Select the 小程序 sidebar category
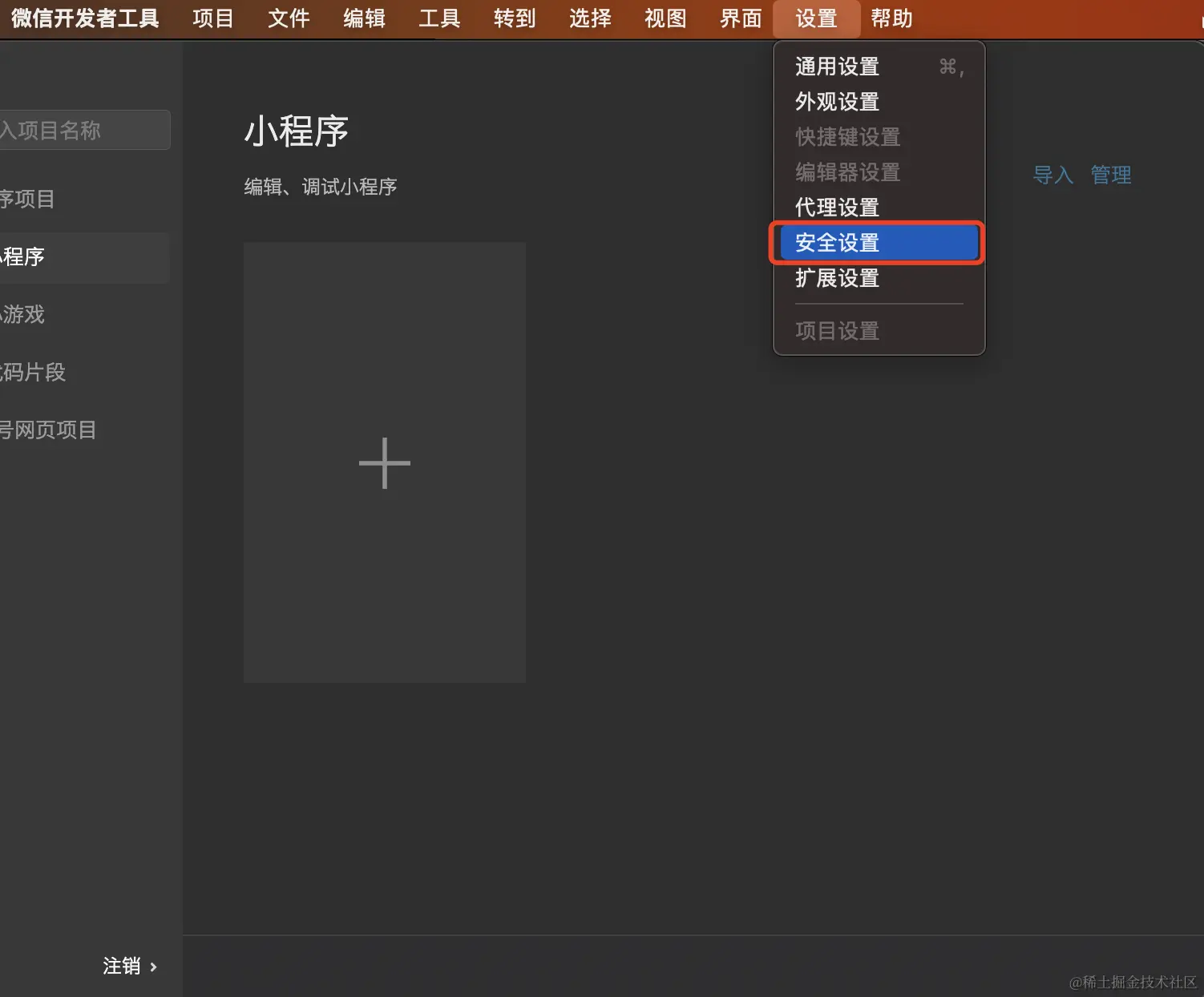The image size is (1204, 997). coord(84,257)
